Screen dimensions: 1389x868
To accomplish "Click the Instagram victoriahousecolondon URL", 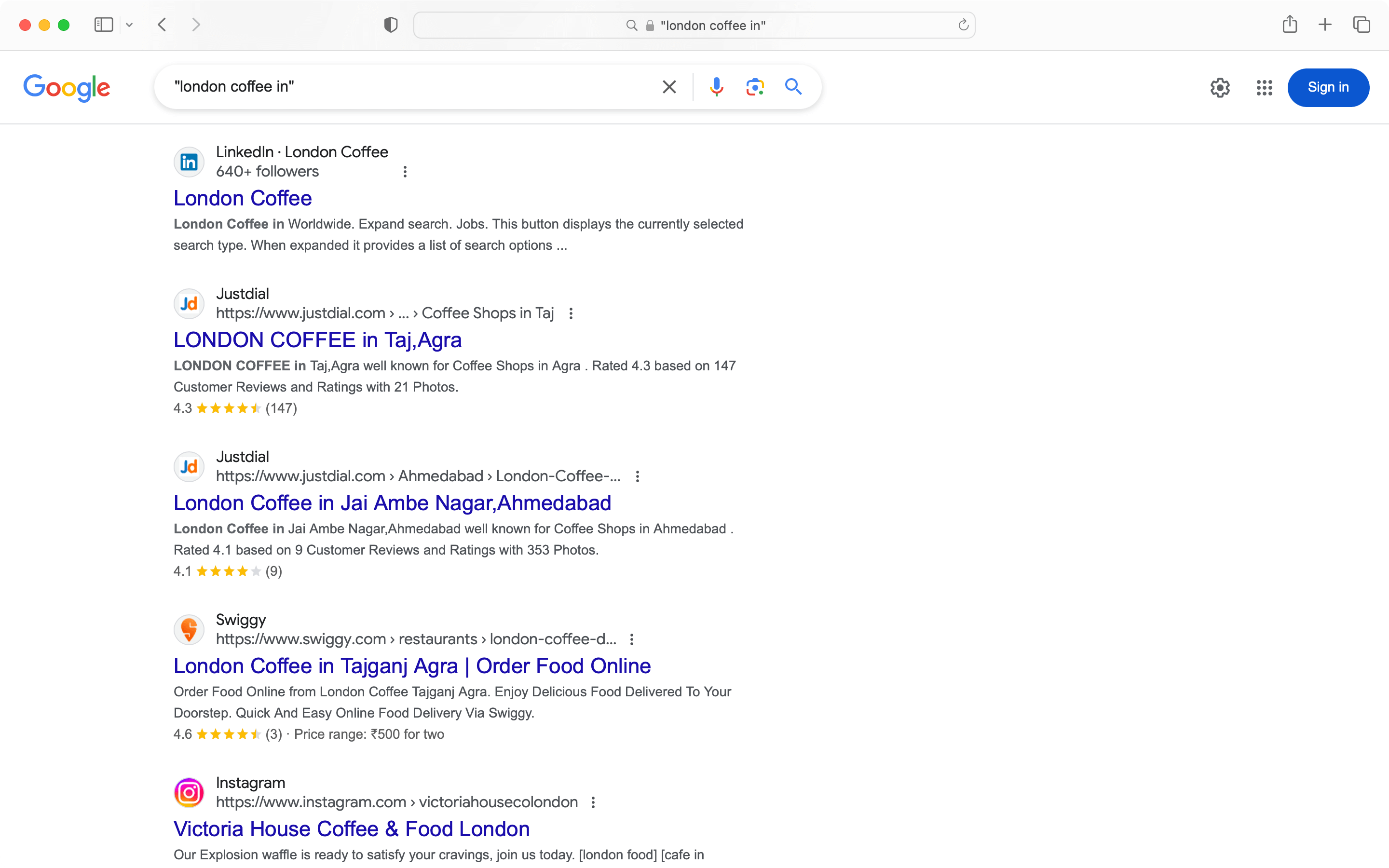I will (x=396, y=802).
